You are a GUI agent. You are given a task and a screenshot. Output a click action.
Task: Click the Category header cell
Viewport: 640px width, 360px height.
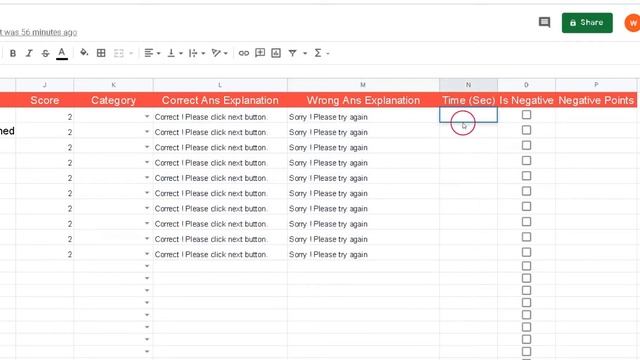(x=113, y=100)
